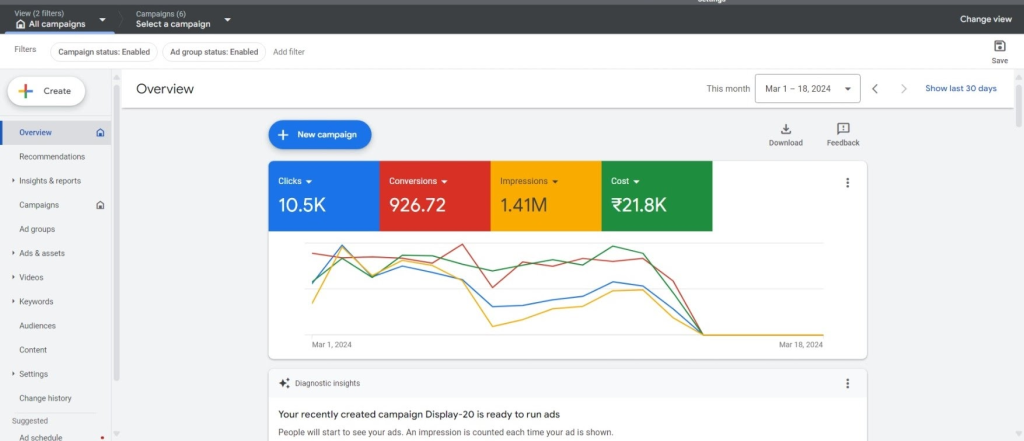Click Change view button

click(985, 20)
